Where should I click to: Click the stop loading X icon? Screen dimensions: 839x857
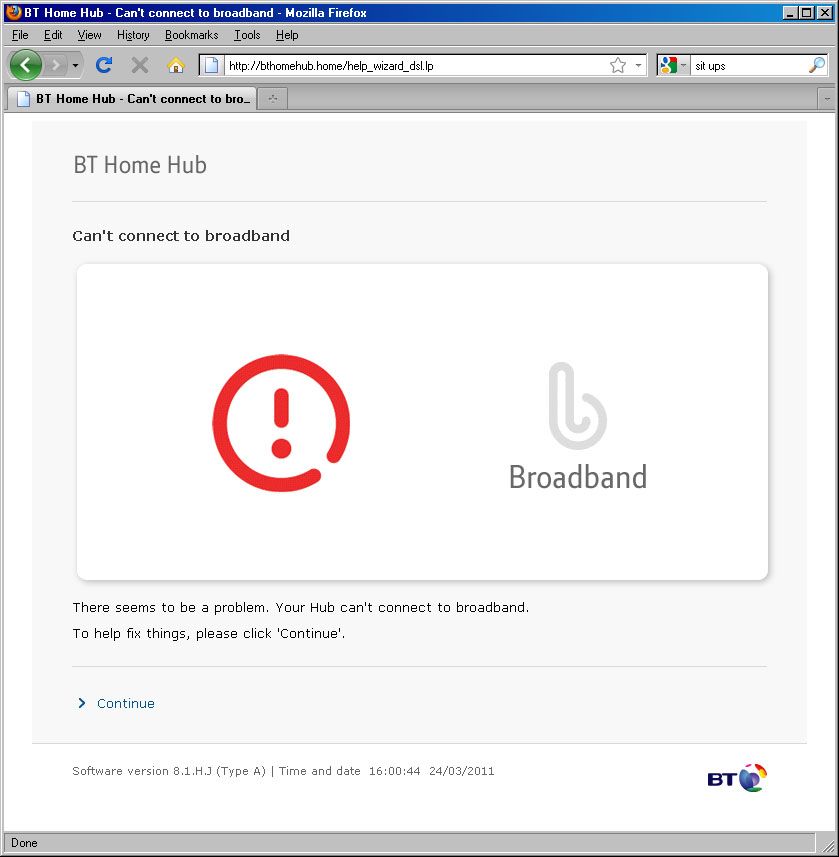click(140, 66)
